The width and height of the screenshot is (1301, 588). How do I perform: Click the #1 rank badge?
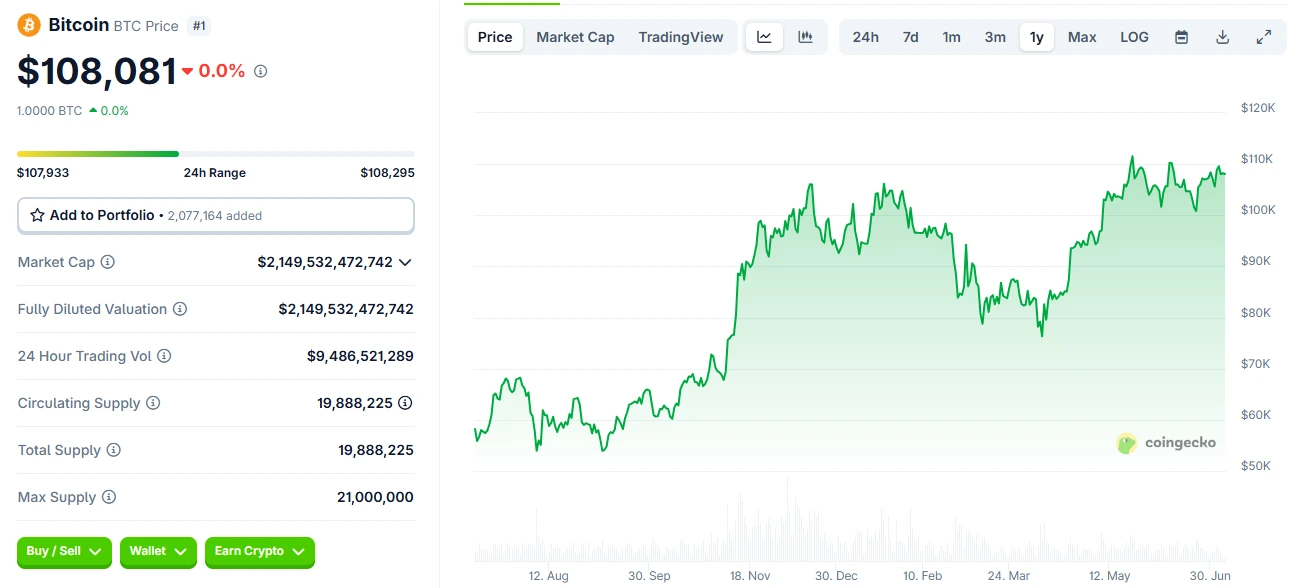(199, 25)
